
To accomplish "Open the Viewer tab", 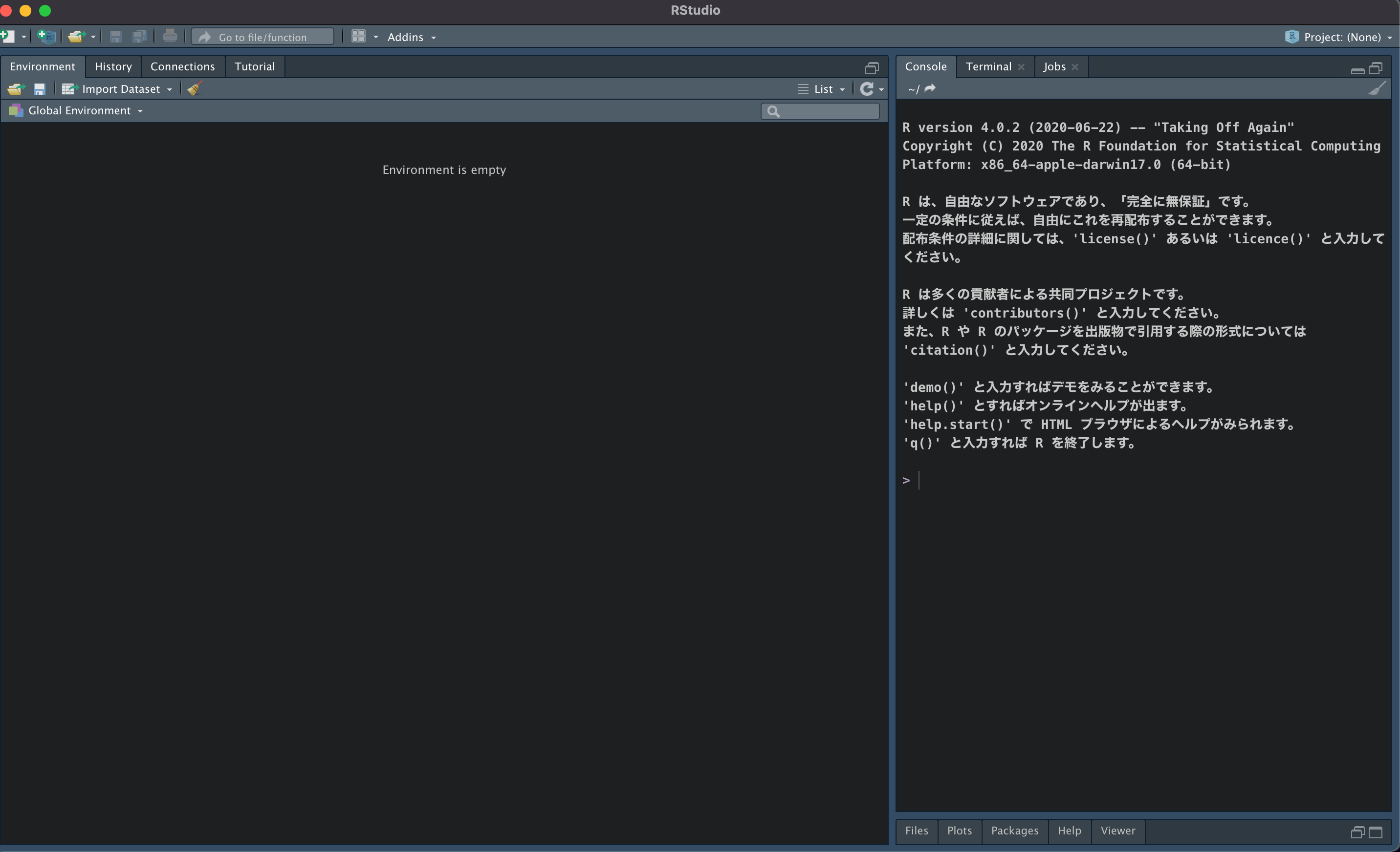I will (x=1117, y=830).
